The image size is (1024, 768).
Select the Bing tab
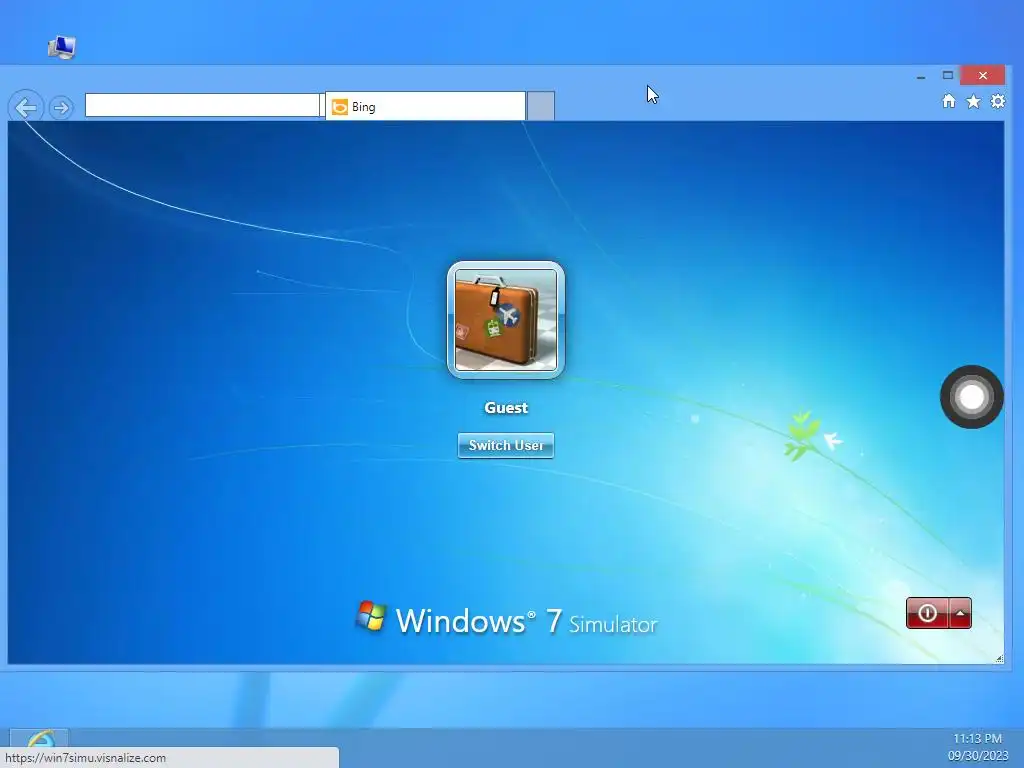pos(425,106)
